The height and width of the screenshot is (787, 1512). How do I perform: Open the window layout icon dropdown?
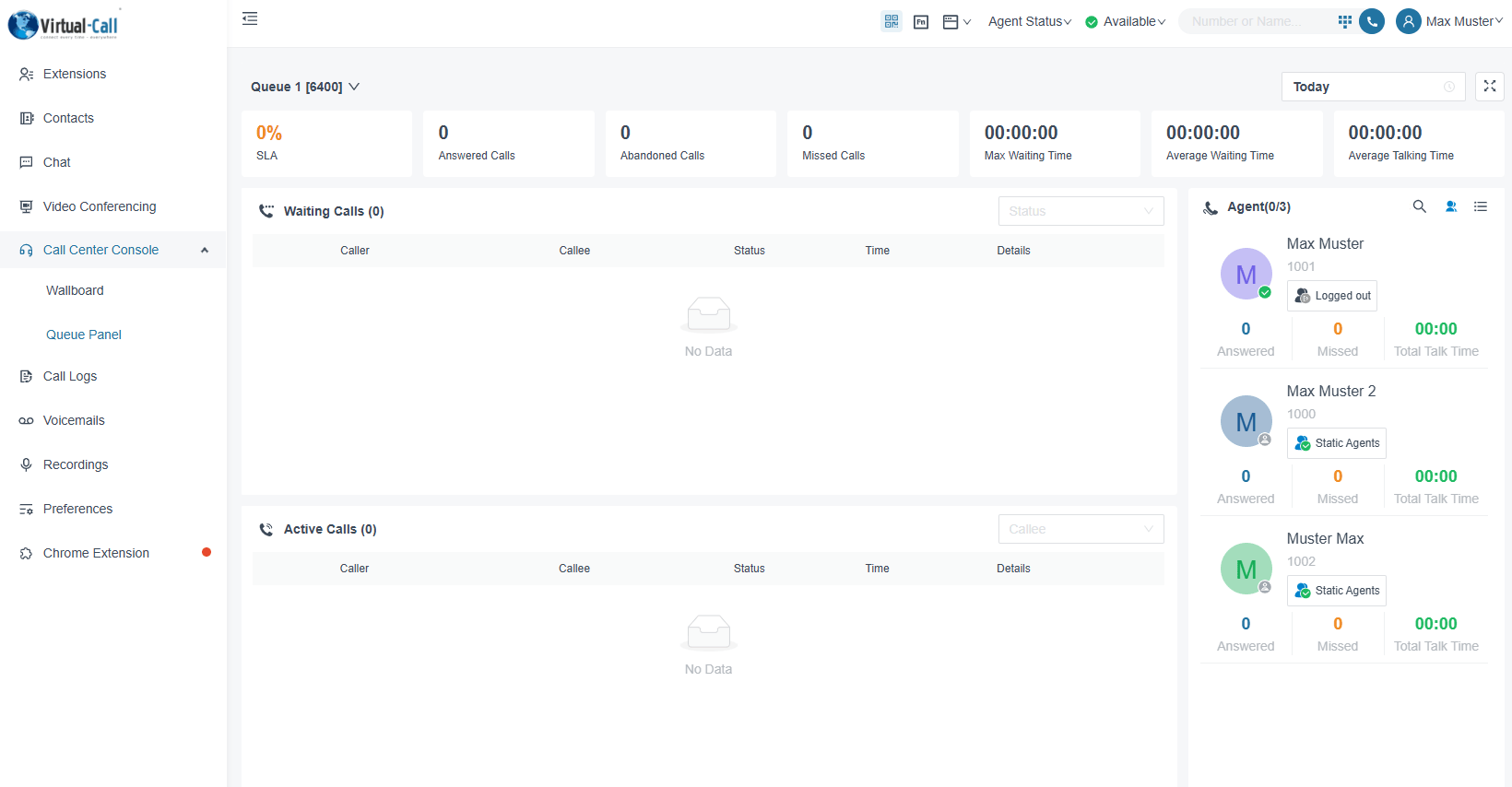click(957, 22)
